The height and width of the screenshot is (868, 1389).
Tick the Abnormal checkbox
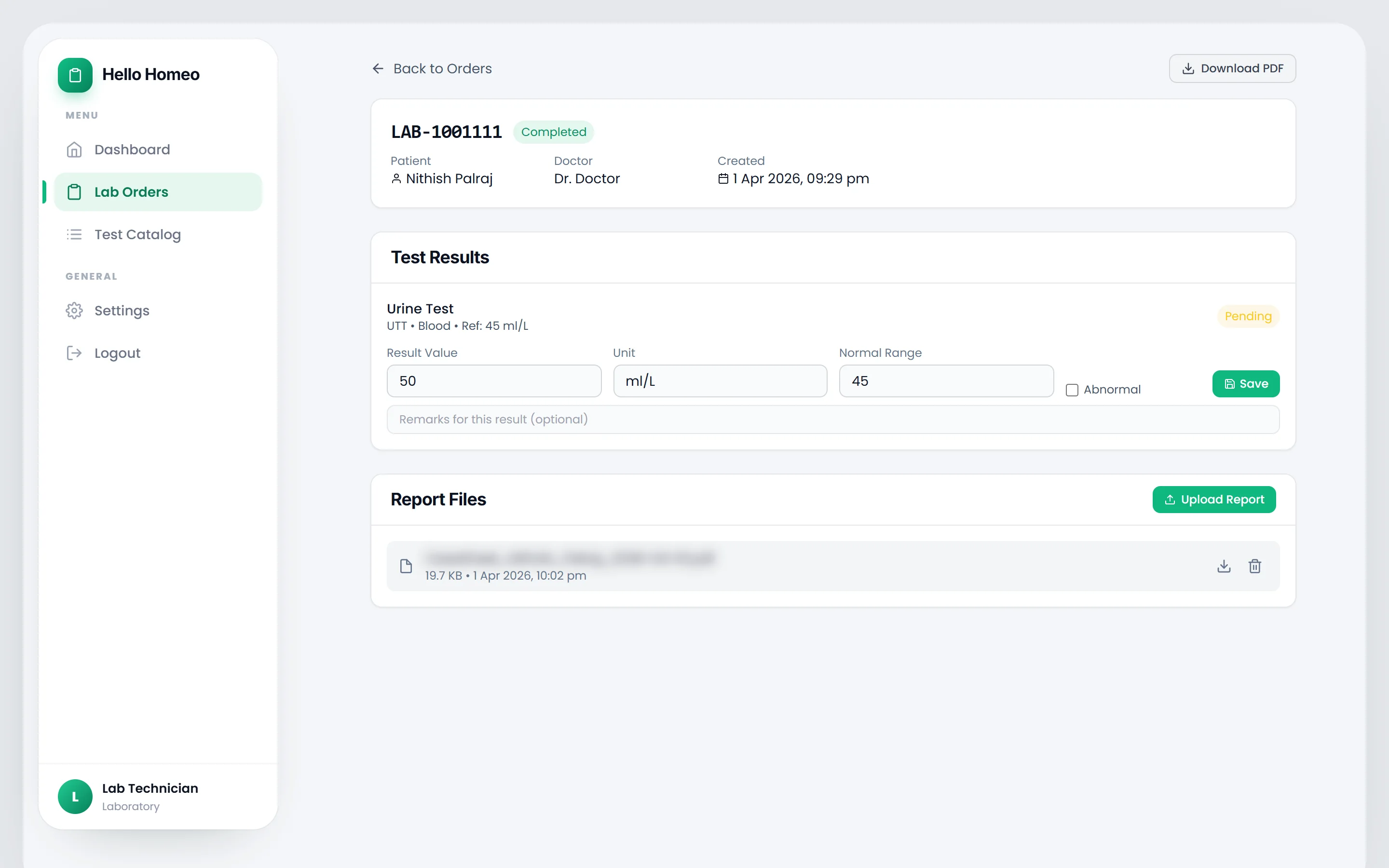(x=1072, y=390)
